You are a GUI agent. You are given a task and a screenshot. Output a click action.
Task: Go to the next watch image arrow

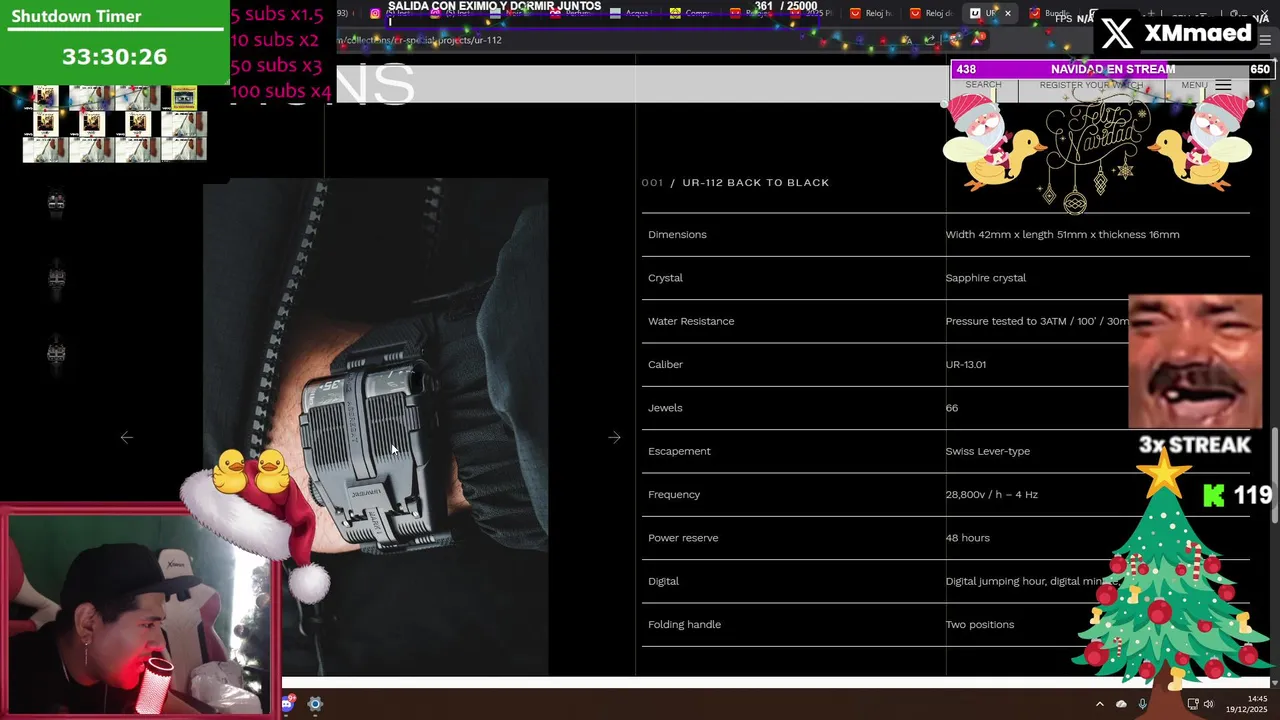[614, 437]
